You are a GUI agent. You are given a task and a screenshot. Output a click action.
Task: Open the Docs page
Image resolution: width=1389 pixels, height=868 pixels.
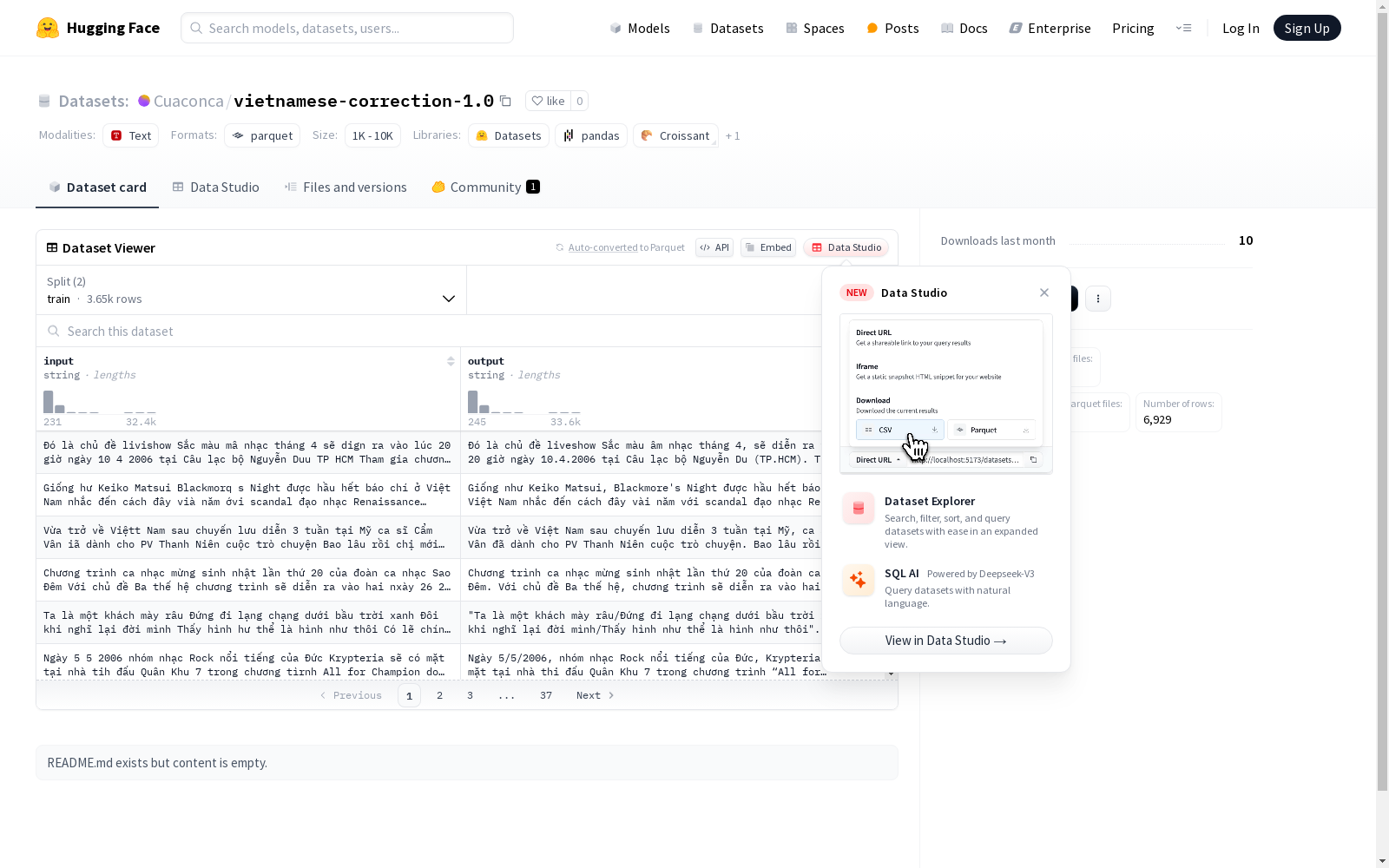pyautogui.click(x=964, y=28)
